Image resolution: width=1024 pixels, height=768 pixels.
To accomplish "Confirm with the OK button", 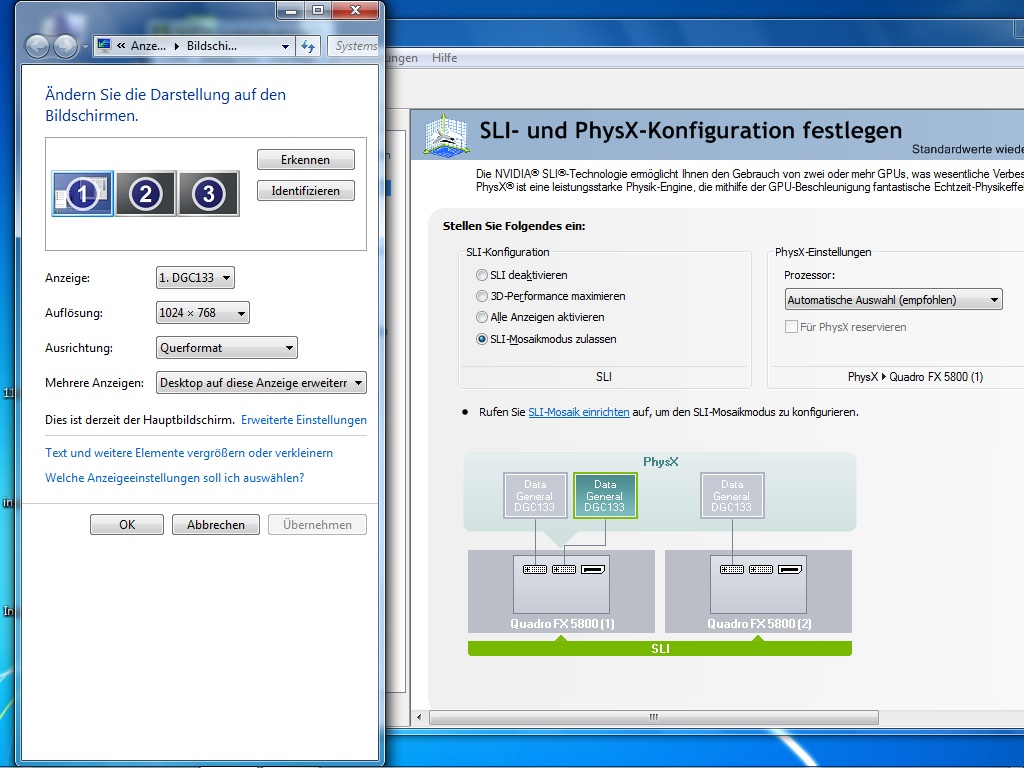I will pyautogui.click(x=127, y=524).
